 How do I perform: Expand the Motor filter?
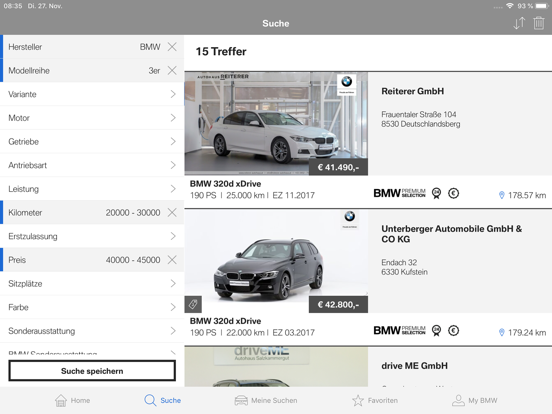click(92, 118)
